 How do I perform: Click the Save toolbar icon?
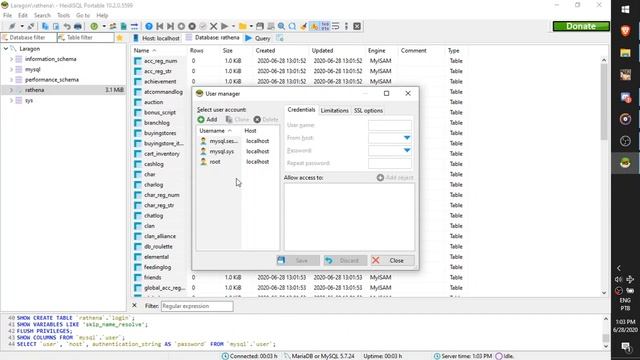260,27
